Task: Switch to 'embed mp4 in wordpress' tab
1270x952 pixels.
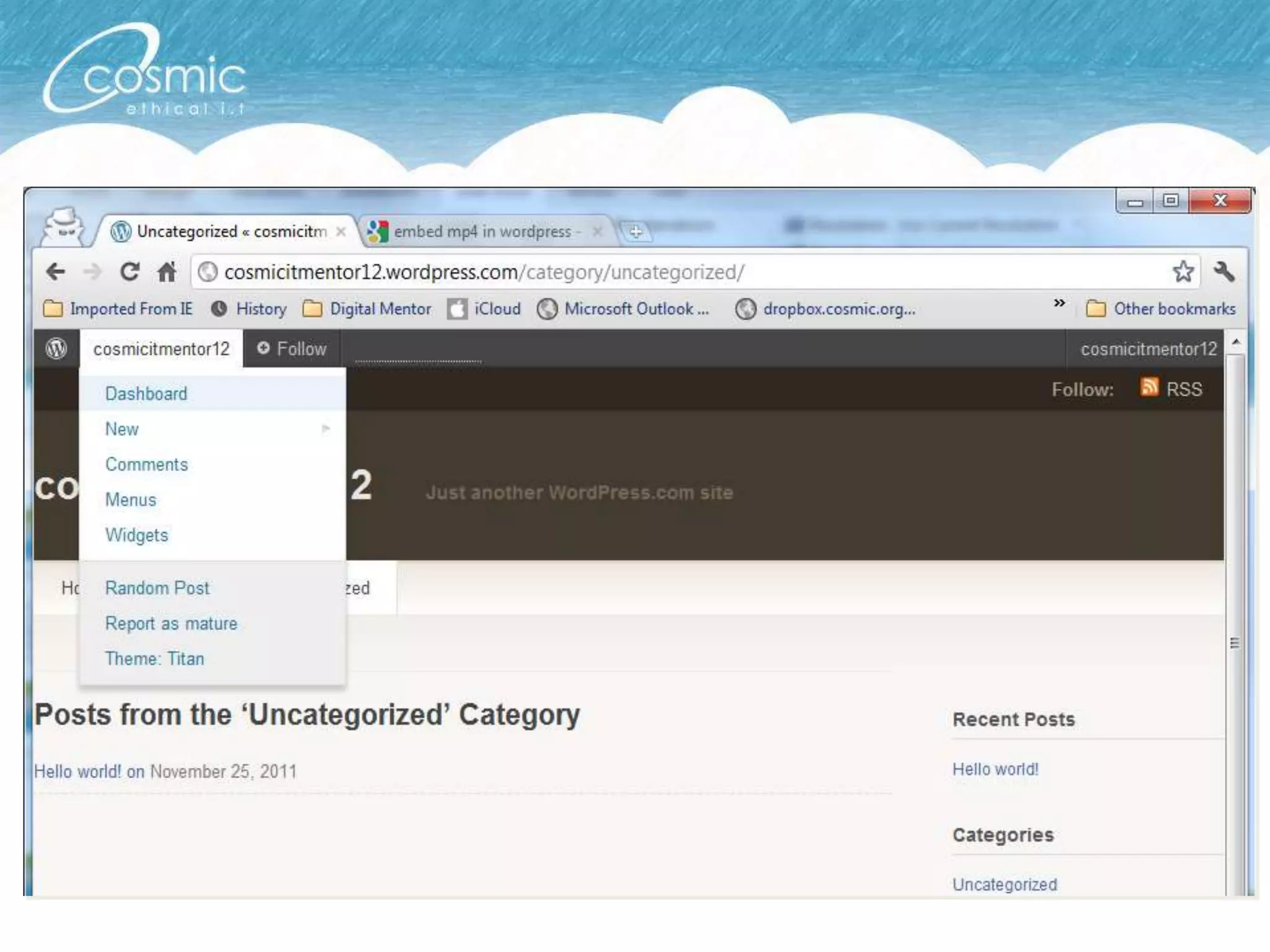Action: pos(482,232)
